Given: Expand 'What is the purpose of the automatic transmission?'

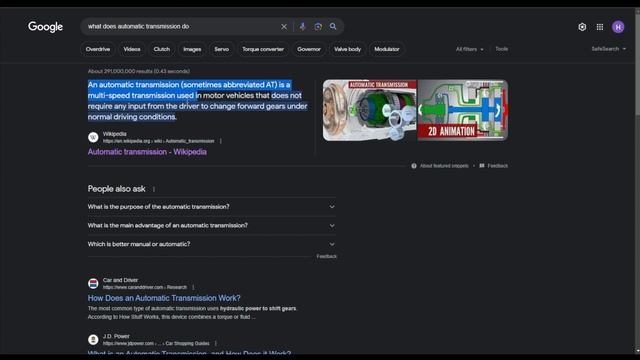Looking at the screenshot, I should point(211,207).
